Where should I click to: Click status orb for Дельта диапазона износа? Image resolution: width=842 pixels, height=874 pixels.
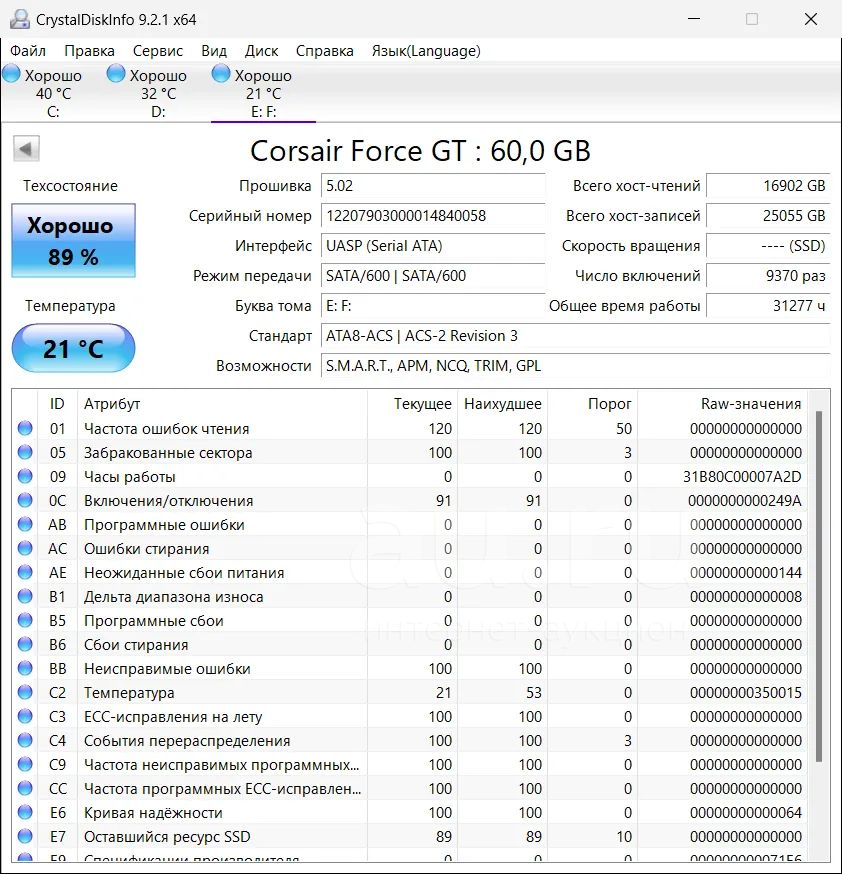coord(25,596)
